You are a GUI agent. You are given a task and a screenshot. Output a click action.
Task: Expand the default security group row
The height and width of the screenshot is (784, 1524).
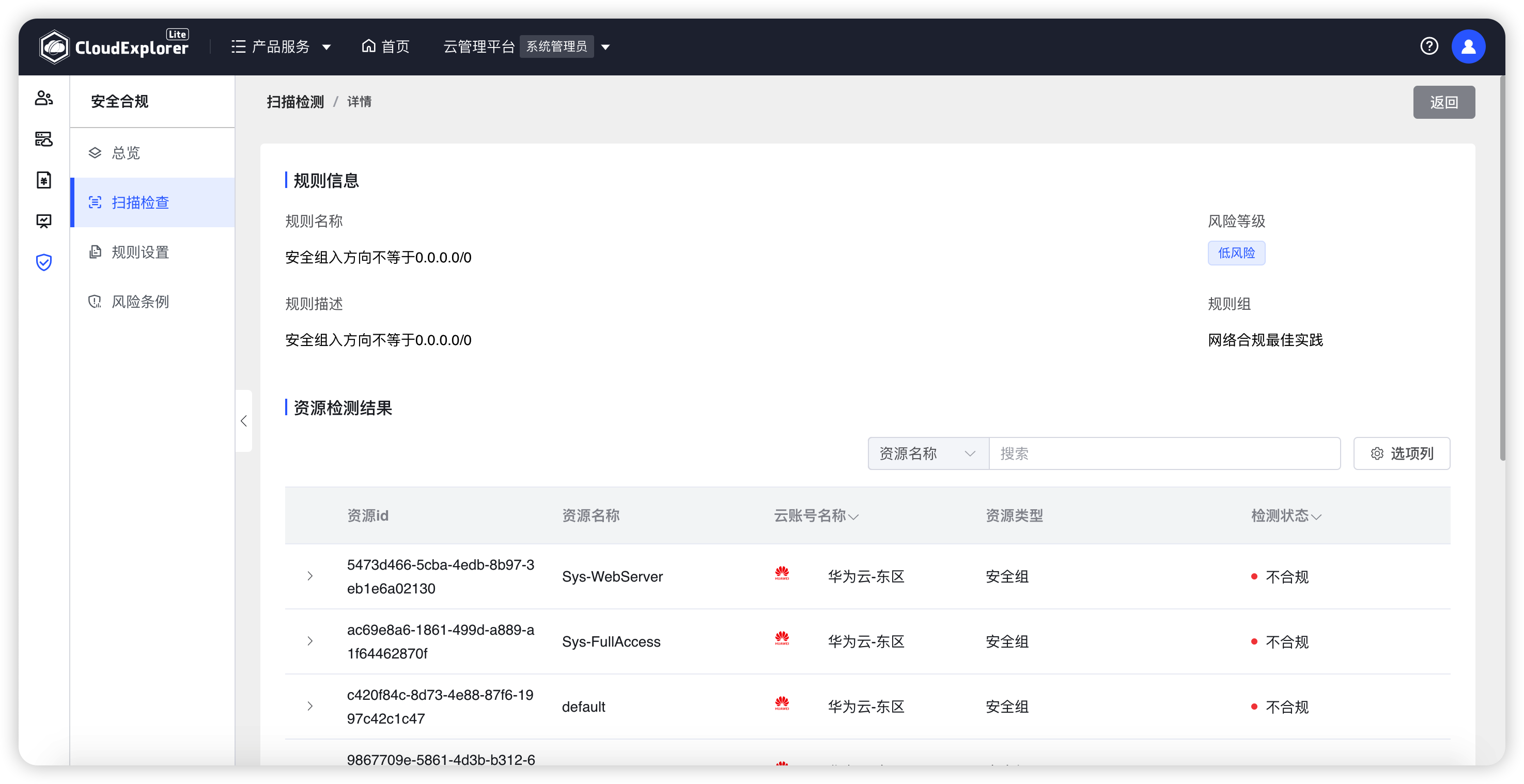(x=309, y=706)
